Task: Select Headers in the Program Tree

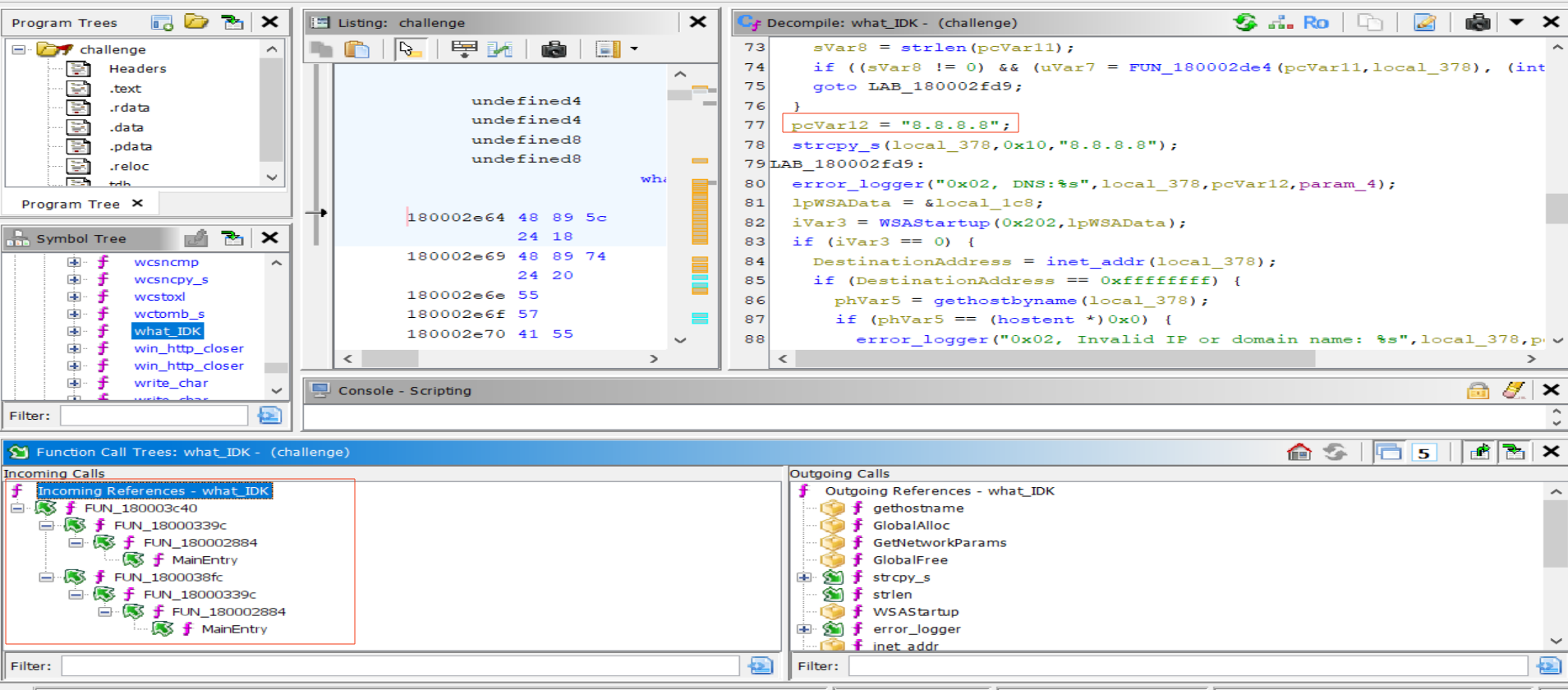Action: (x=137, y=69)
